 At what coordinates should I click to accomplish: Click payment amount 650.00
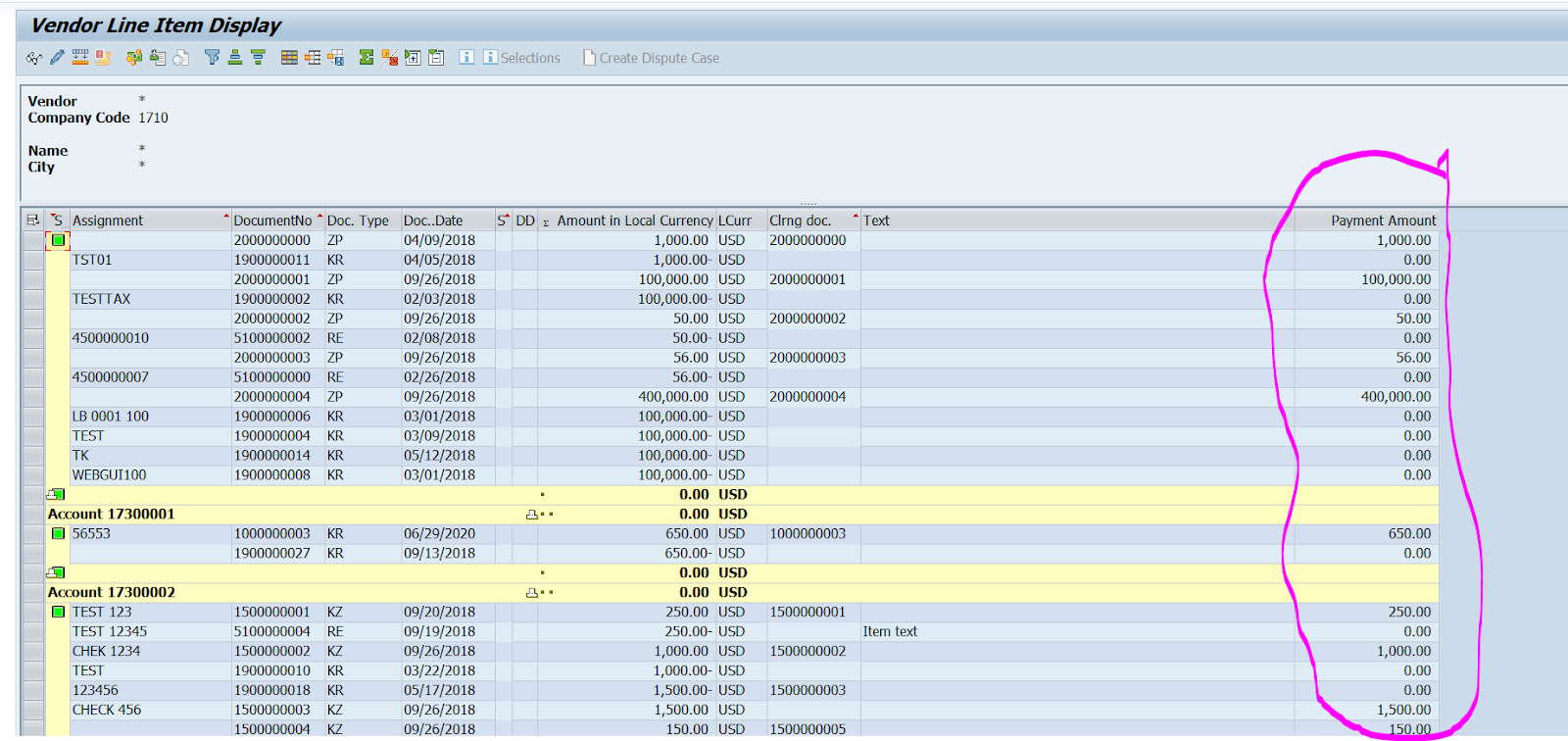(1409, 533)
